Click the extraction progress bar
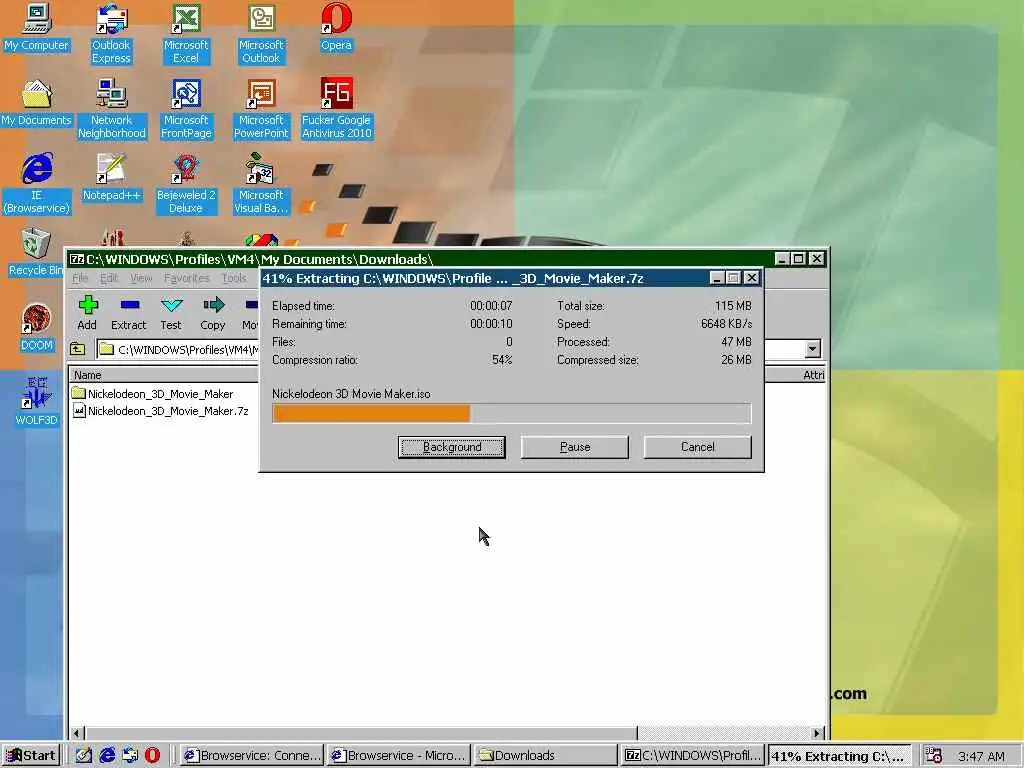The width and height of the screenshot is (1024, 768). pos(511,413)
